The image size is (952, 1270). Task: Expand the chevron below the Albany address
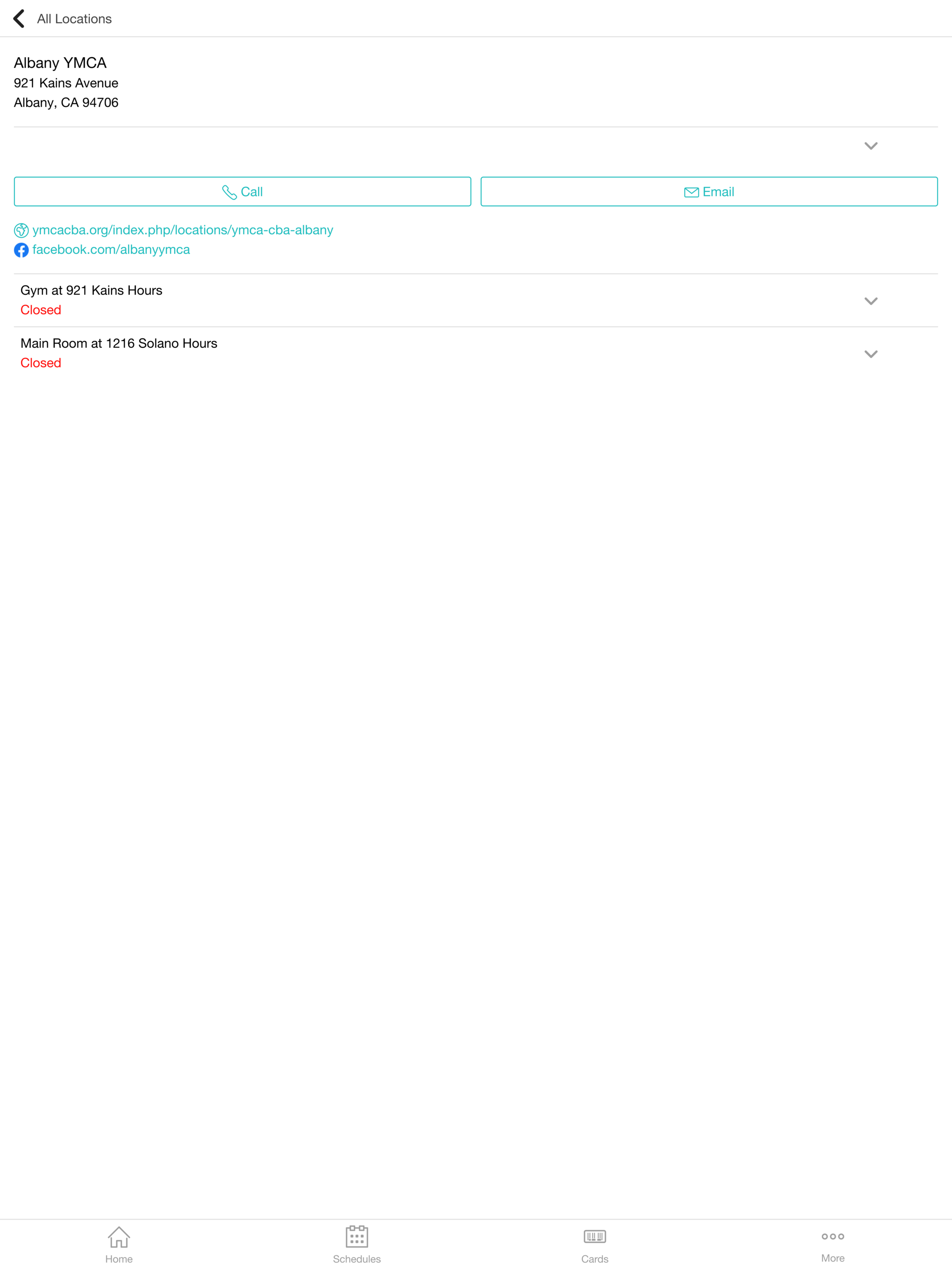(x=871, y=146)
